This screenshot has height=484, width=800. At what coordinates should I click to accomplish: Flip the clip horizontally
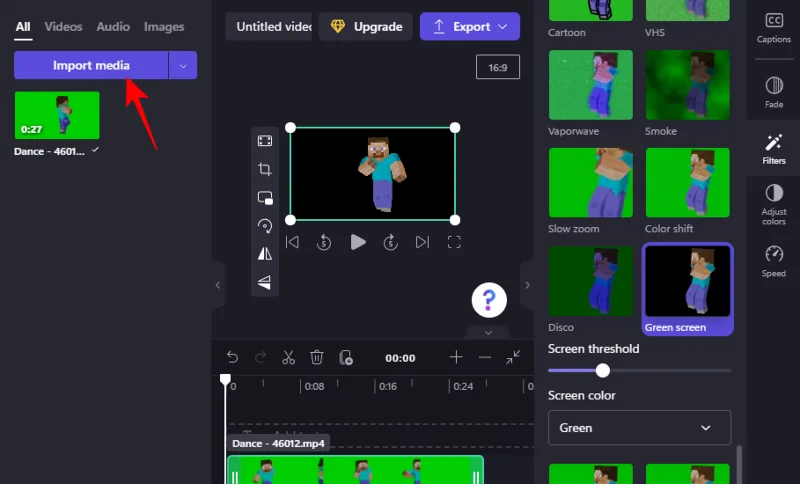pyautogui.click(x=264, y=253)
